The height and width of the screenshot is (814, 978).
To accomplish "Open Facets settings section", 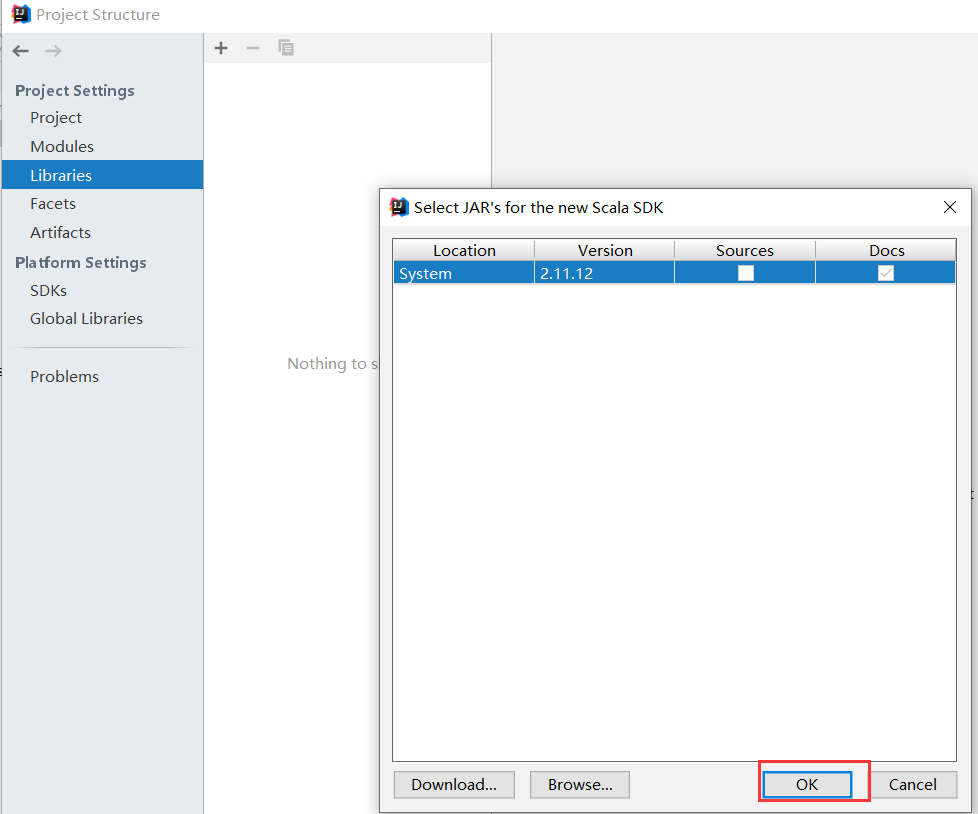I will 53,204.
